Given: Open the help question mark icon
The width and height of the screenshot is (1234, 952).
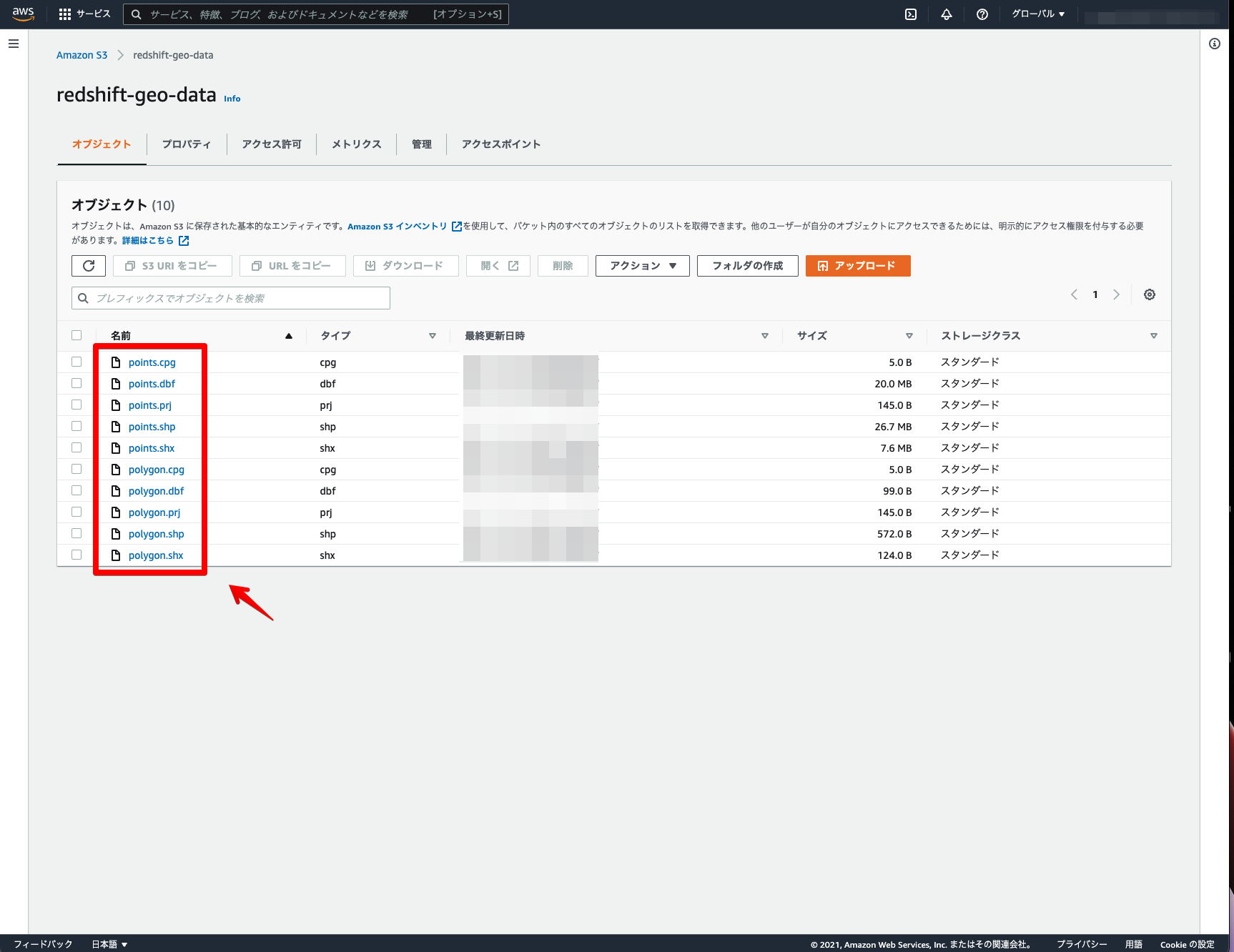Looking at the screenshot, I should (x=982, y=14).
